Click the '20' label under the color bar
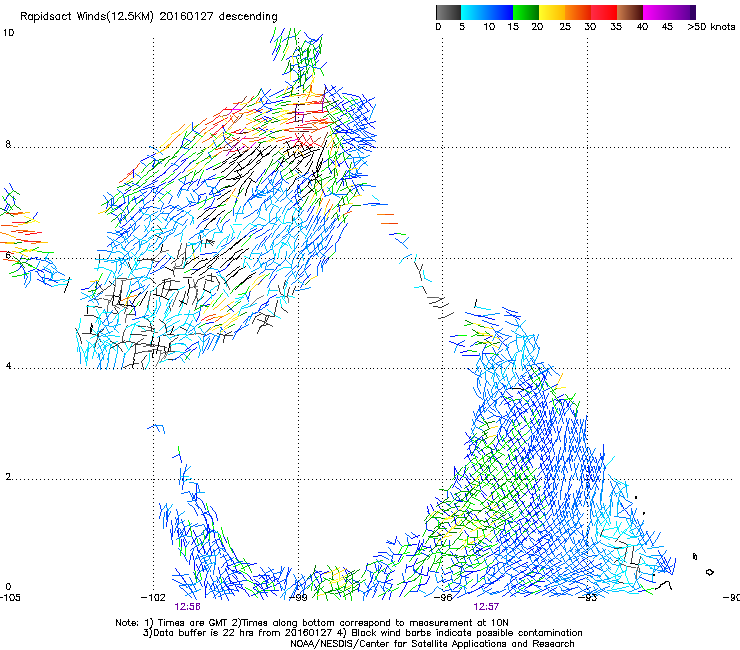Viewport: 740px width, 650px height. pyautogui.click(x=537, y=27)
